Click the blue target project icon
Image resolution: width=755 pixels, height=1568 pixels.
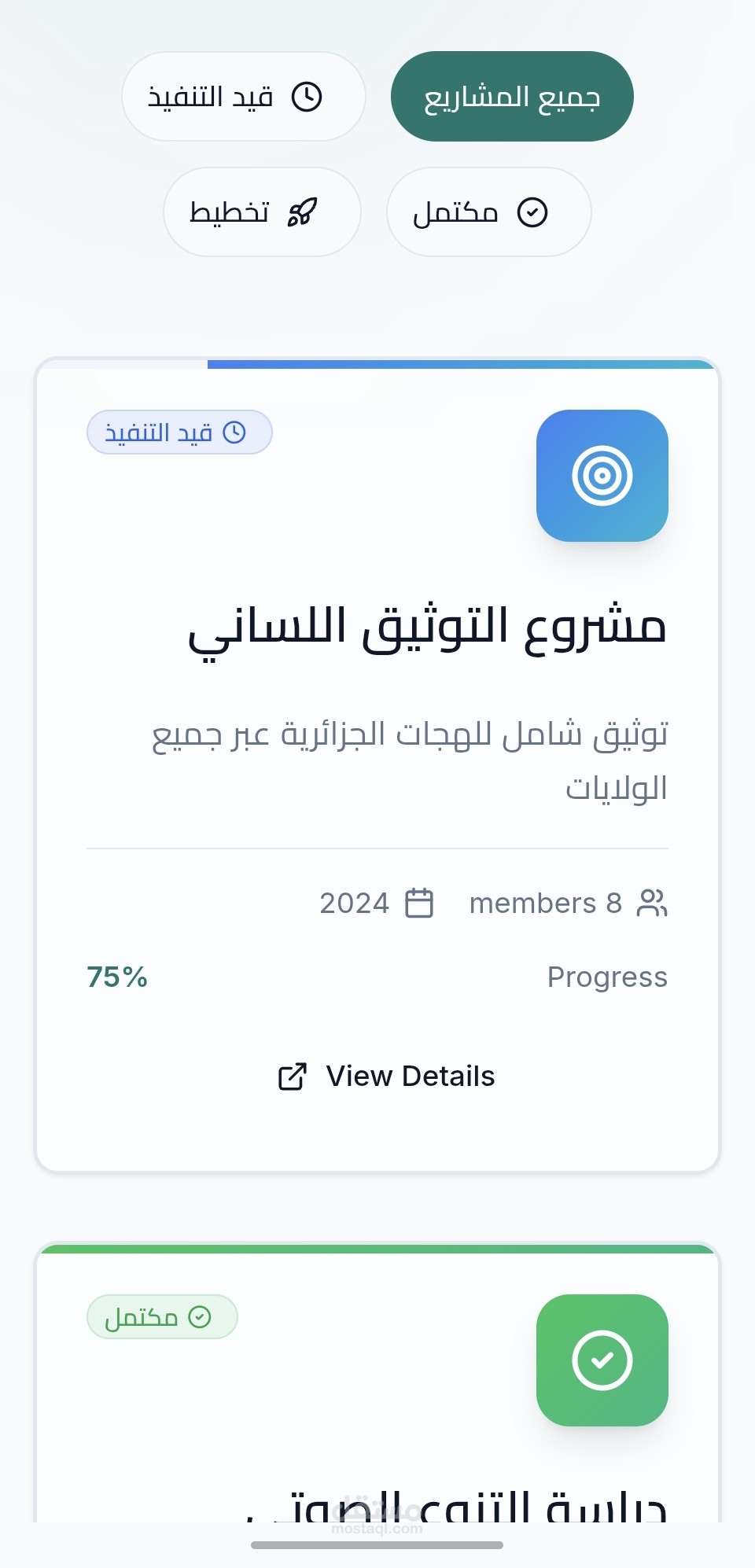[x=602, y=476]
